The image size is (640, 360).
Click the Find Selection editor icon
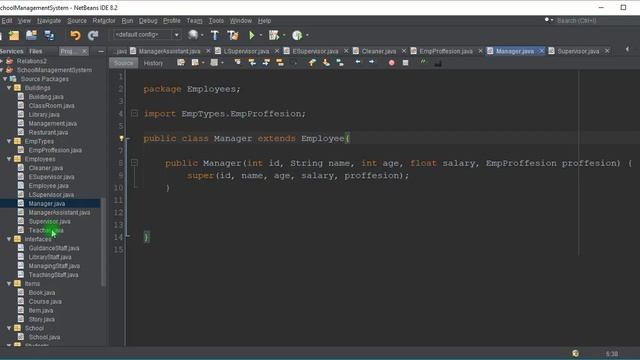tap(238, 62)
